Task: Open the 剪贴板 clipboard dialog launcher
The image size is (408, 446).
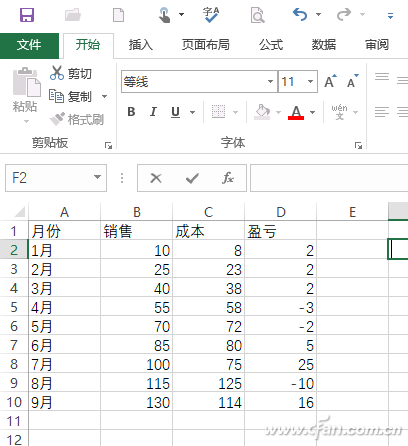Action: point(108,145)
